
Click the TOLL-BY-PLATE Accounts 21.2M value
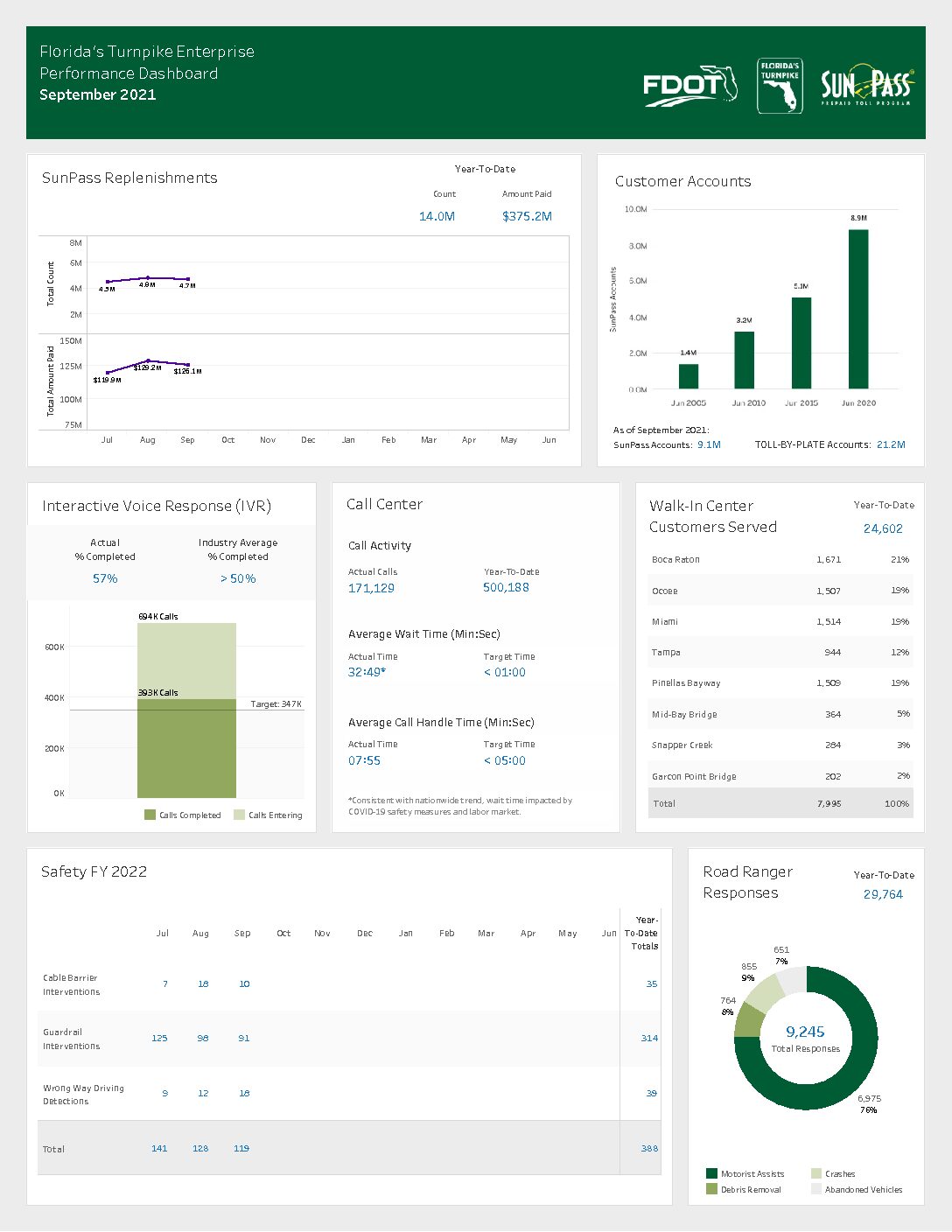pyautogui.click(x=891, y=444)
